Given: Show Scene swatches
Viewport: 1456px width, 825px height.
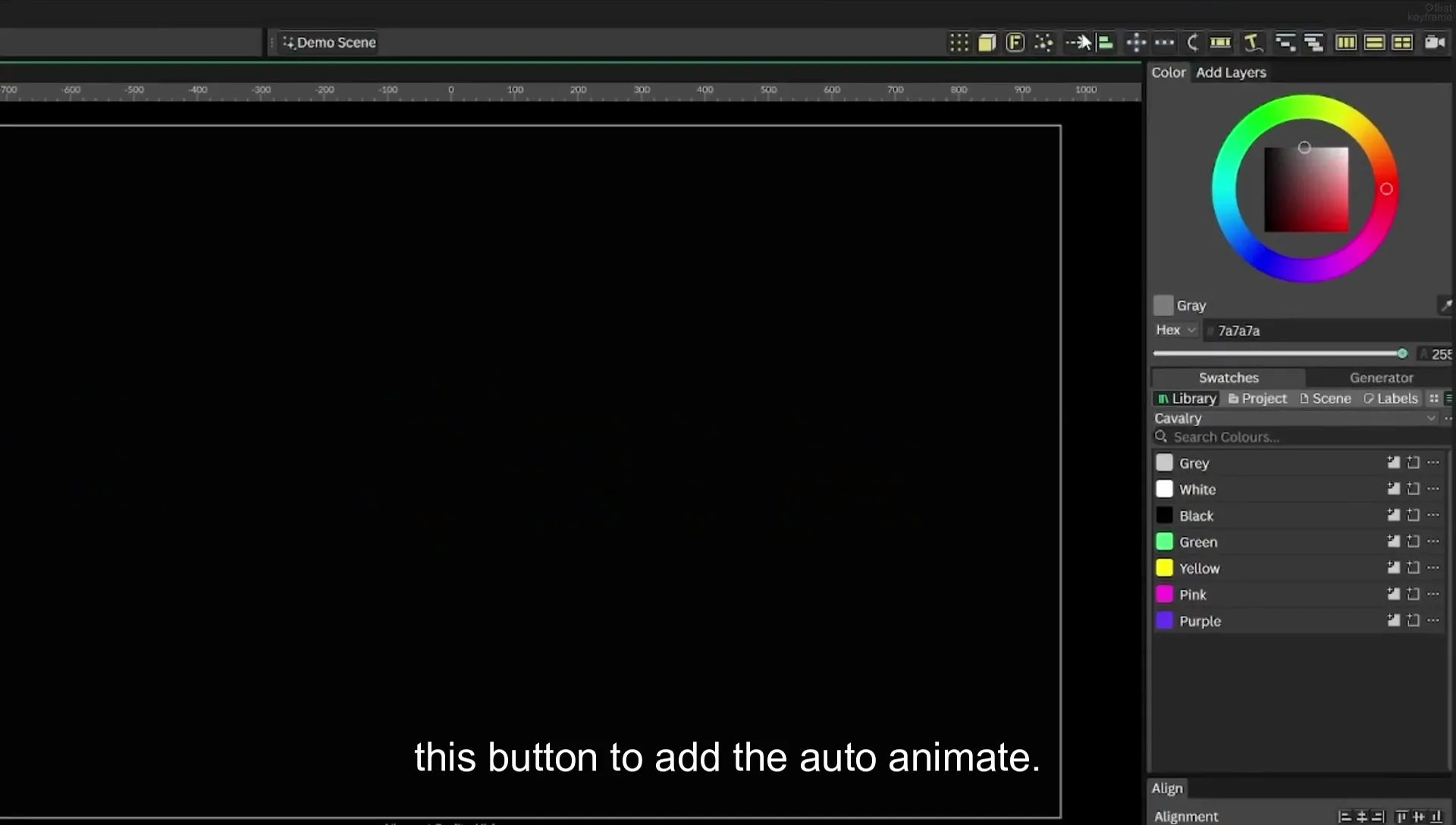Looking at the screenshot, I should (x=1326, y=398).
